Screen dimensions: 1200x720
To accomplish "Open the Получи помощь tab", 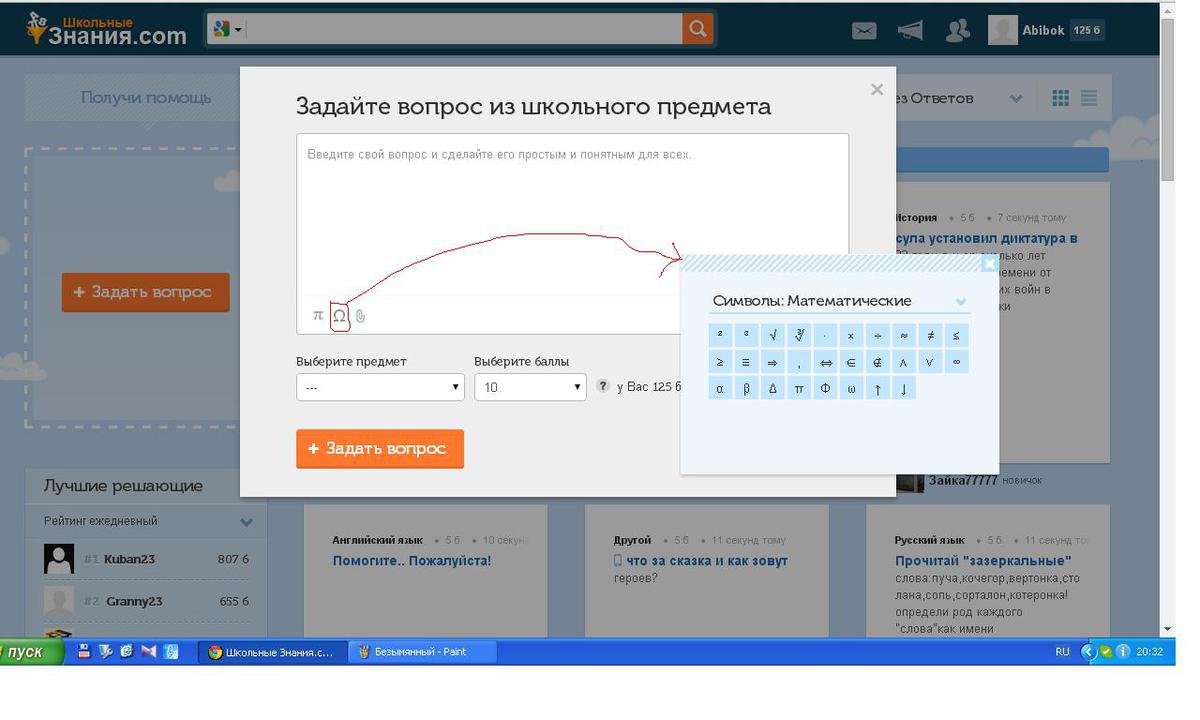I will [x=146, y=98].
